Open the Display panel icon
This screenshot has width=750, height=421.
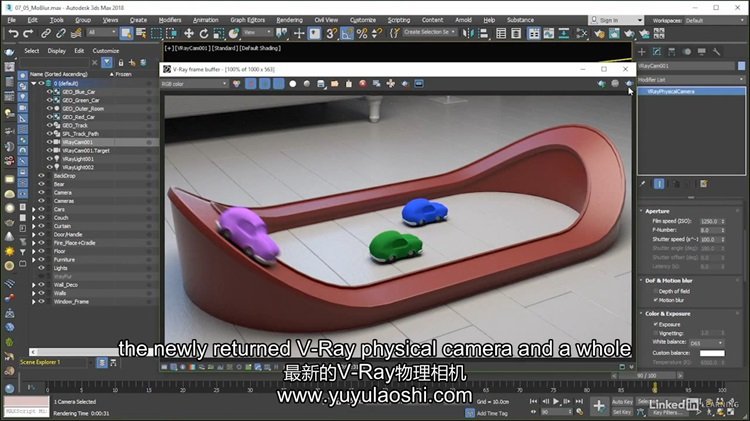click(702, 52)
